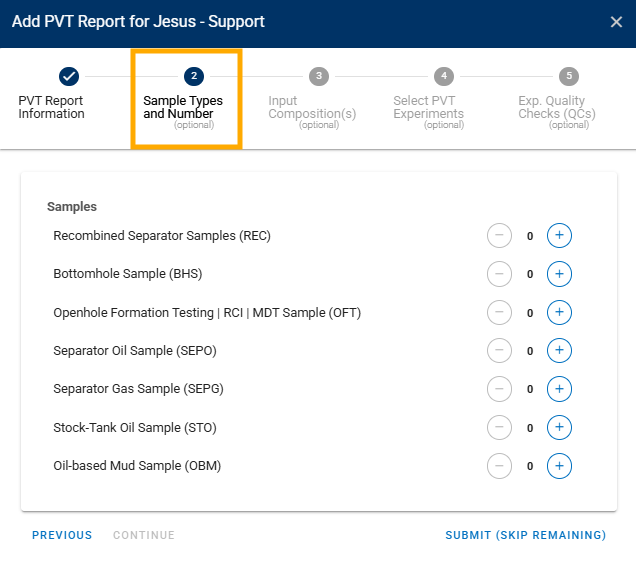Click the PREVIOUS button

pyautogui.click(x=62, y=535)
